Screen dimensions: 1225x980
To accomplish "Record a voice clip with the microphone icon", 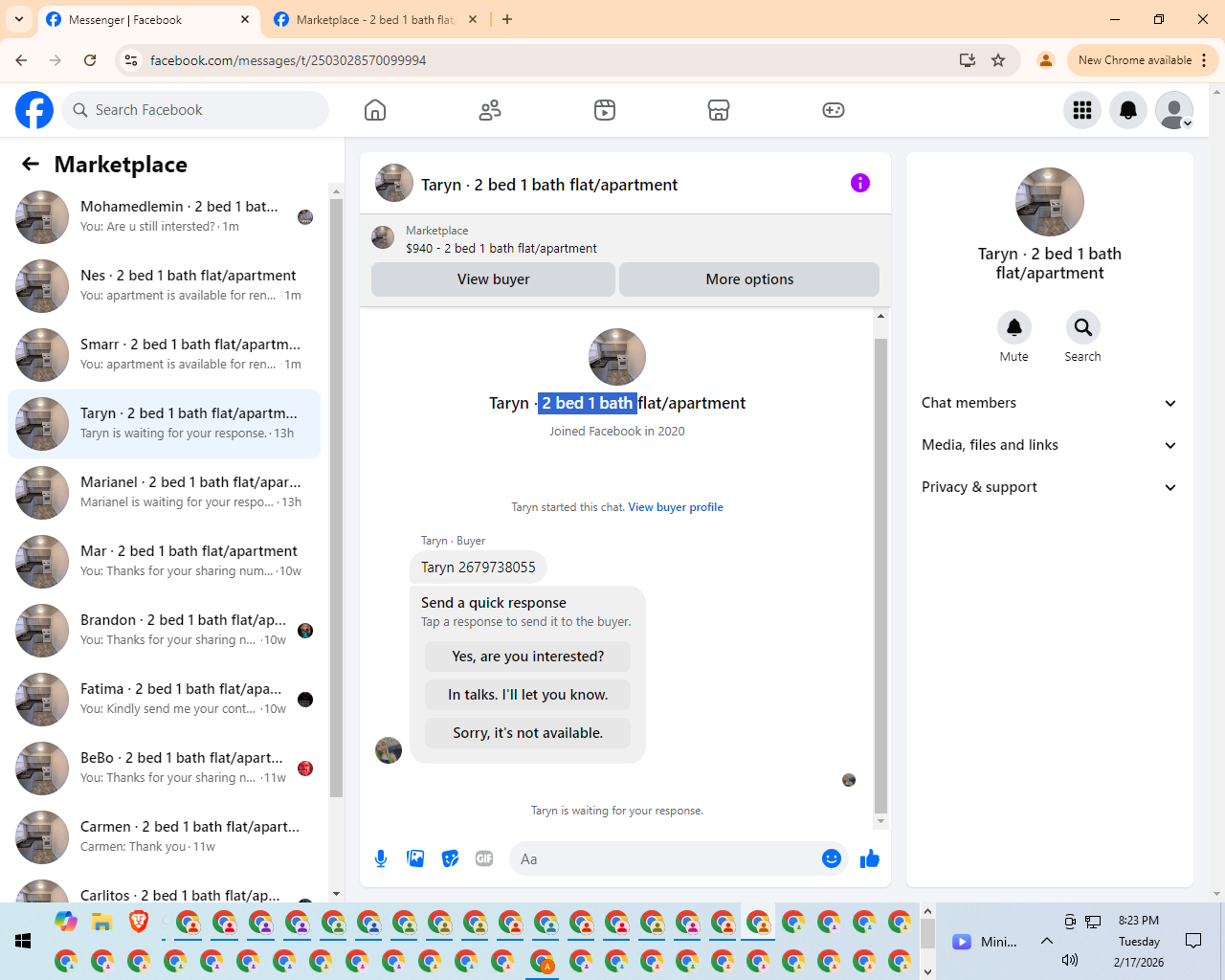I will click(x=381, y=858).
